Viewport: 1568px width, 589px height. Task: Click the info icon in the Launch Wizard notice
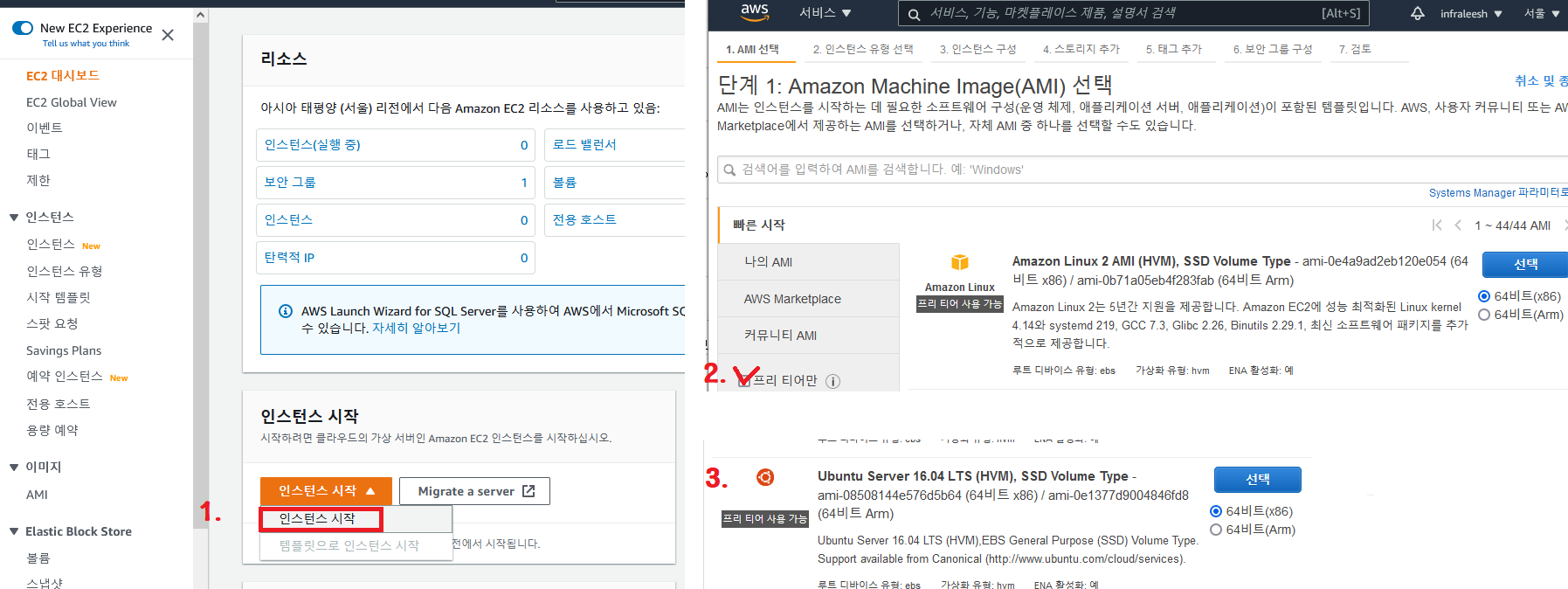[x=285, y=311]
